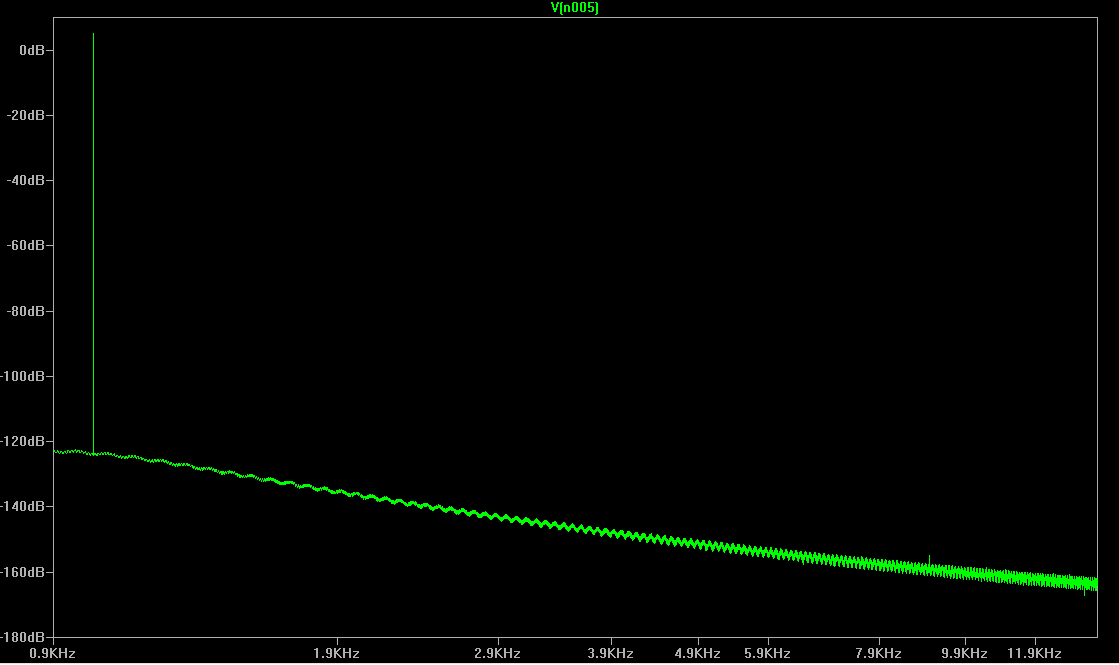The width and height of the screenshot is (1119, 665).
Task: Click the 0.9KHz frequency label
Action: click(x=52, y=654)
